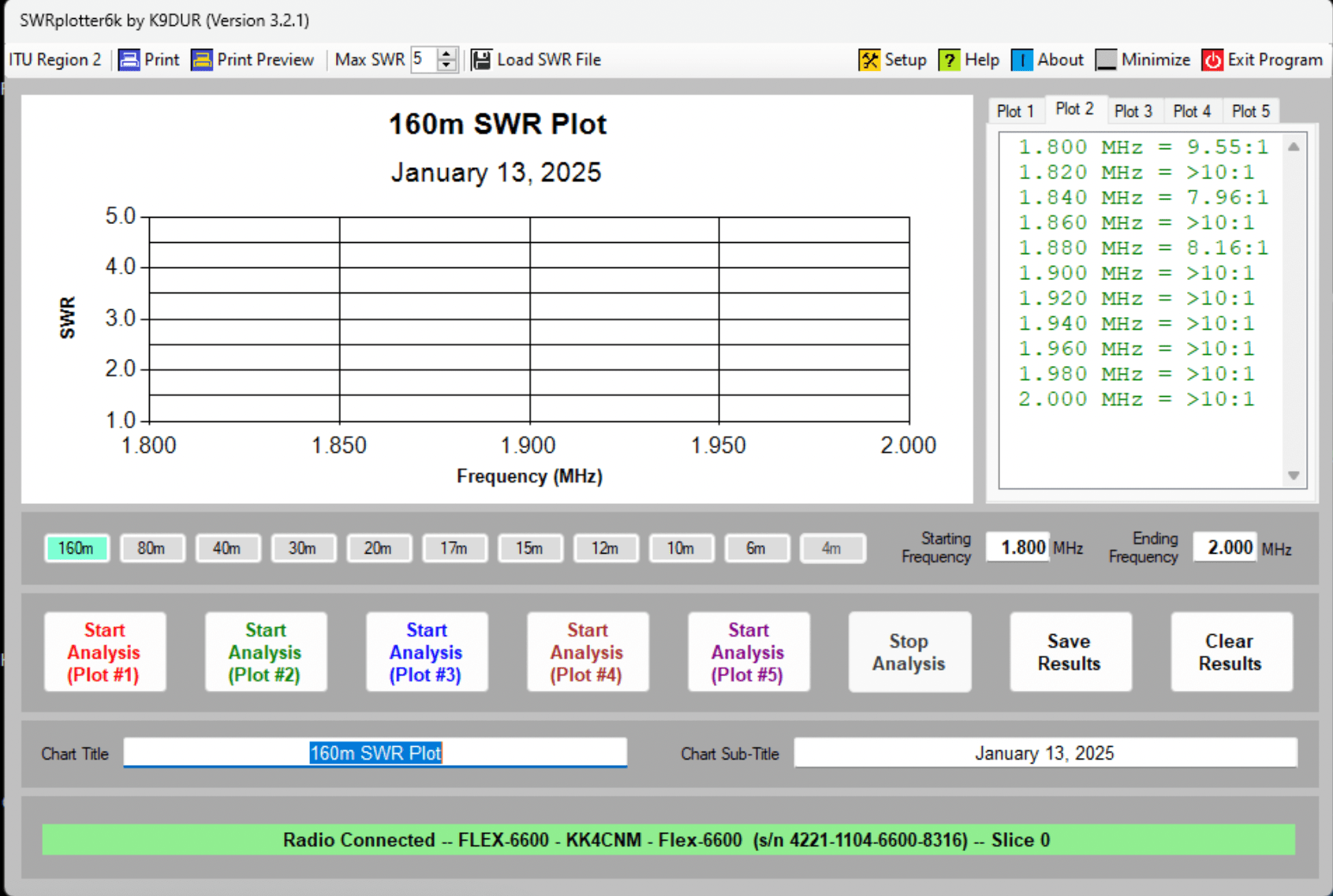Click the Load SWR File disk icon

[x=481, y=60]
